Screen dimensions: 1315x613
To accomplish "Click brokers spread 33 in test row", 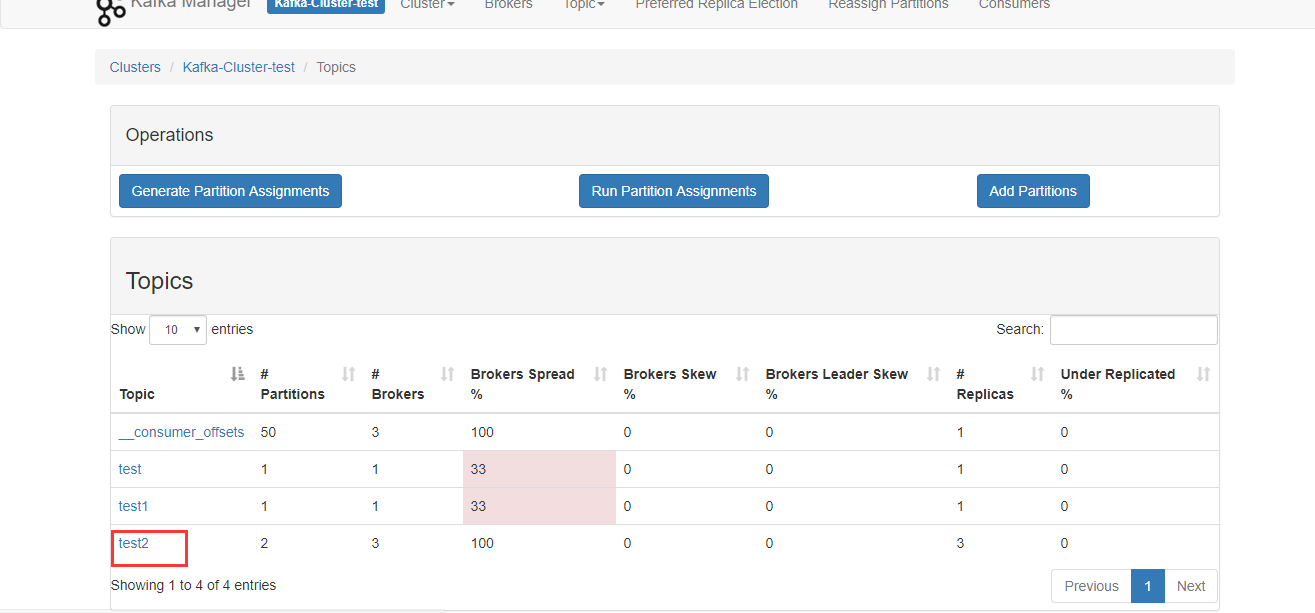I will pyautogui.click(x=478, y=469).
